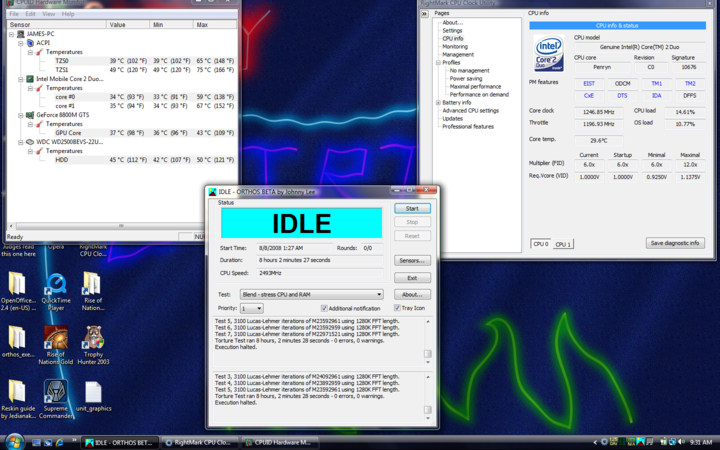The image size is (720, 450).
Task: Toggle Additional notification checkbox in ORTHOS
Action: tap(324, 308)
